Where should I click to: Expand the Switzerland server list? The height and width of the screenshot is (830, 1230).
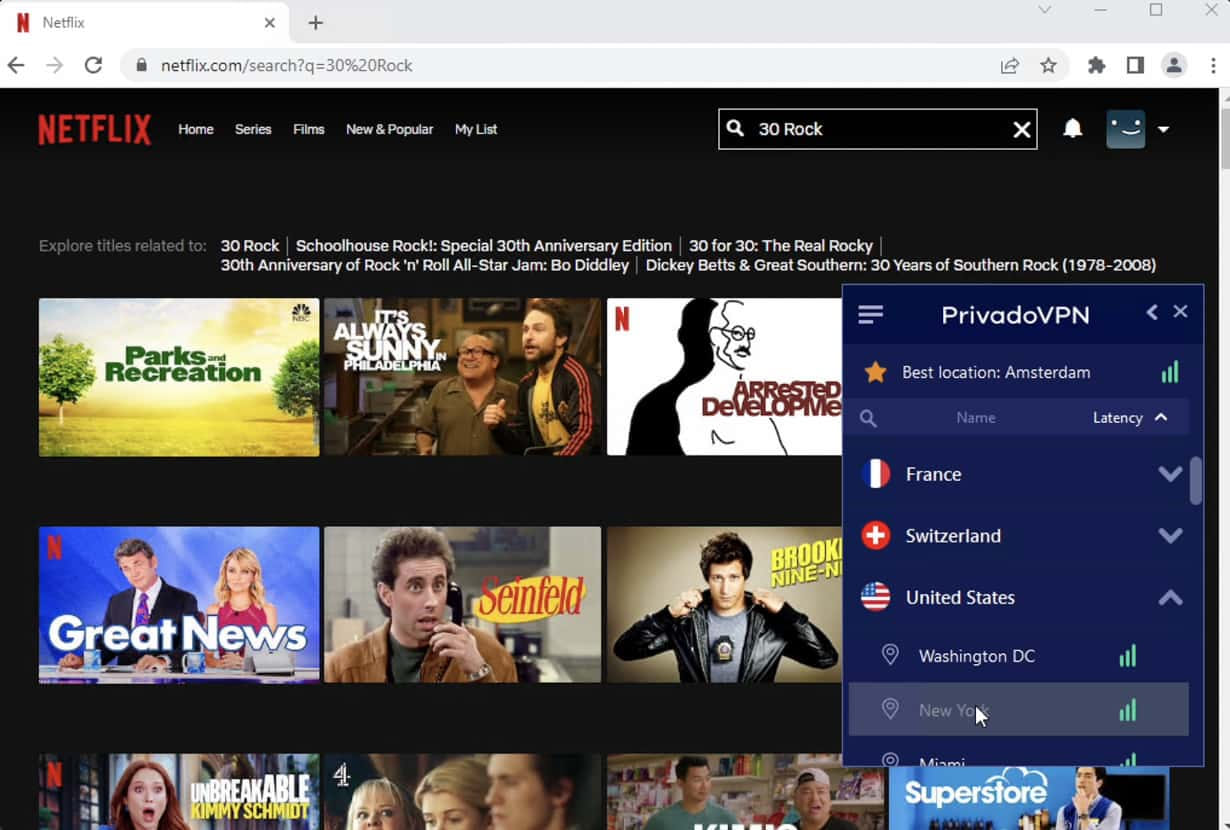click(x=1169, y=536)
